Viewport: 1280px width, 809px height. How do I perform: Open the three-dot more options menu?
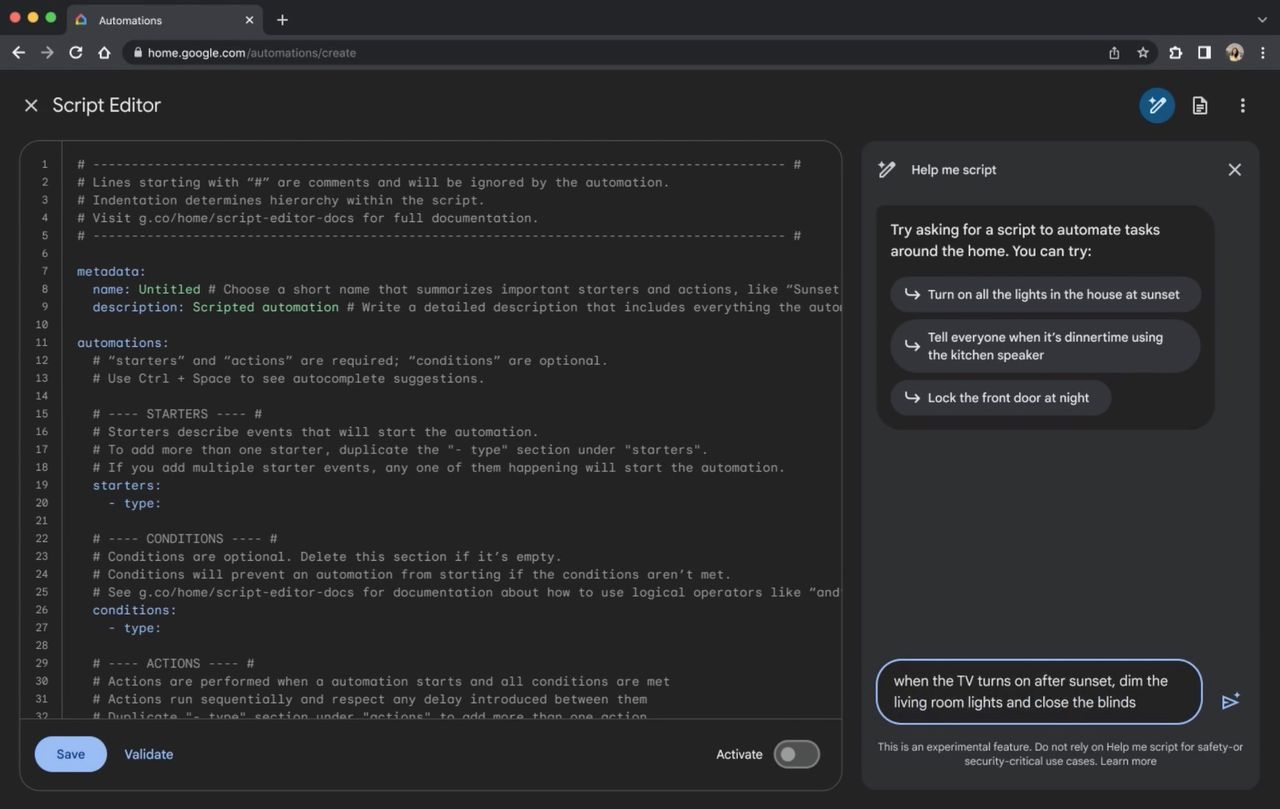point(1242,105)
